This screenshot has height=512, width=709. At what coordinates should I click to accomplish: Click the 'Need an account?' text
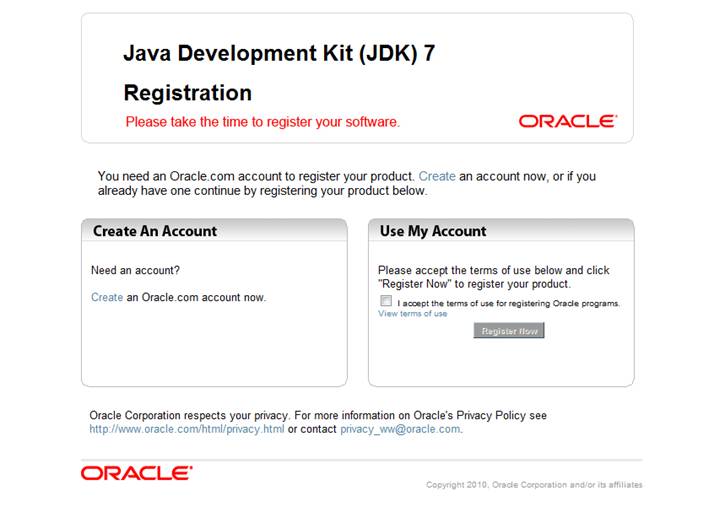(135, 270)
